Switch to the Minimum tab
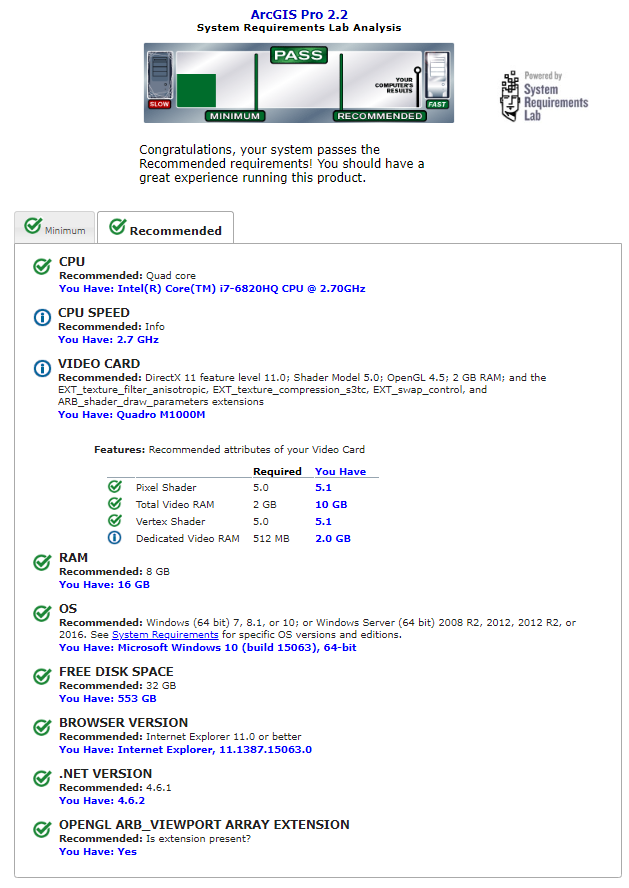Screen dimensions: 629x888 (x=55, y=228)
